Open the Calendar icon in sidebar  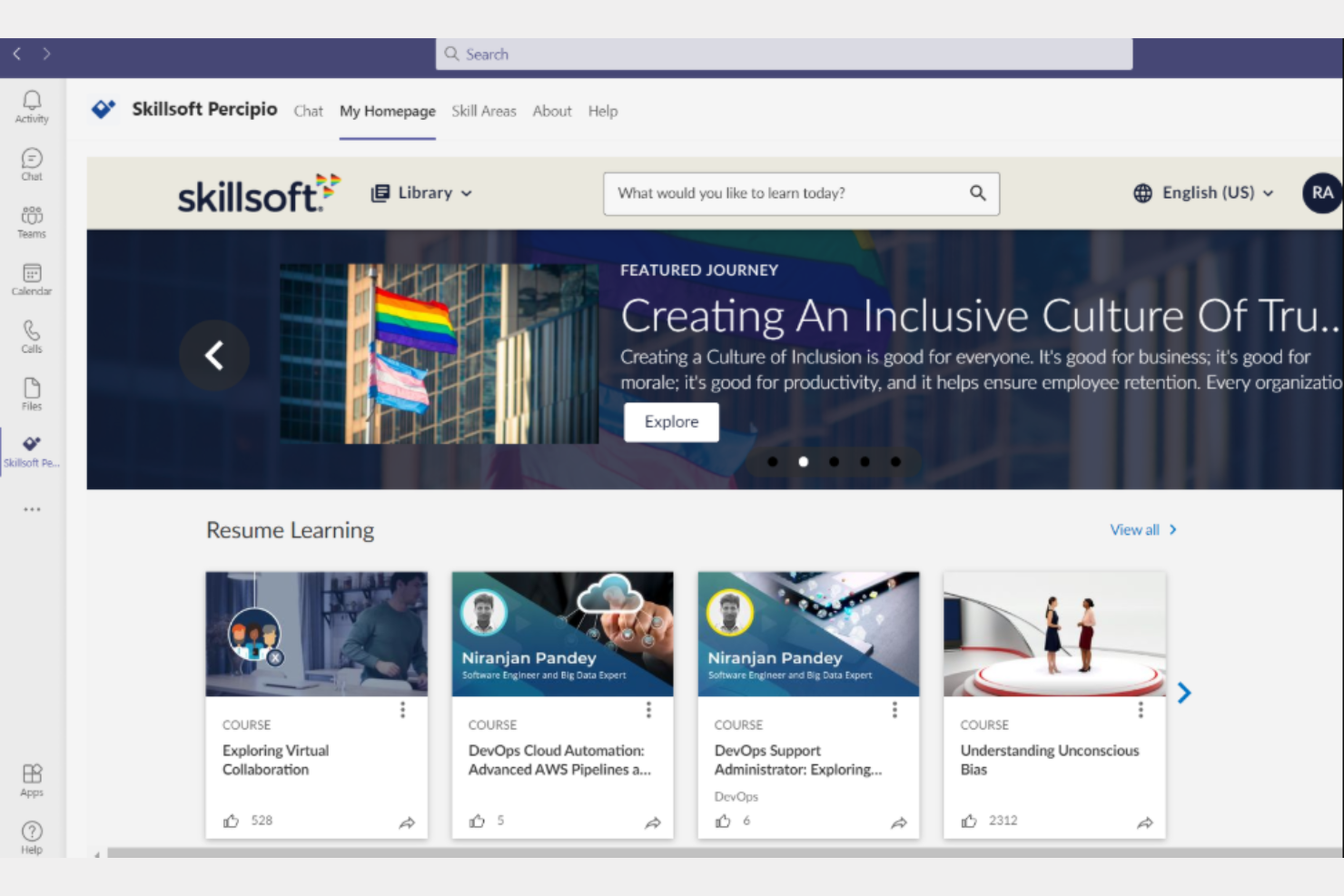tap(32, 280)
